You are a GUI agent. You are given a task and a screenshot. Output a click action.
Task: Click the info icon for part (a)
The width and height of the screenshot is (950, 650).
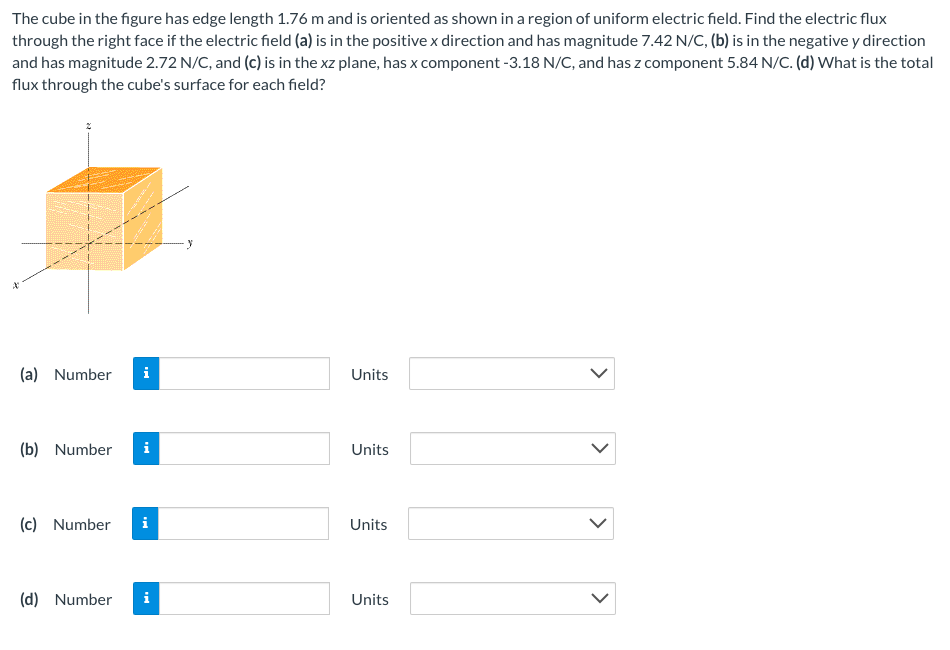[146, 374]
